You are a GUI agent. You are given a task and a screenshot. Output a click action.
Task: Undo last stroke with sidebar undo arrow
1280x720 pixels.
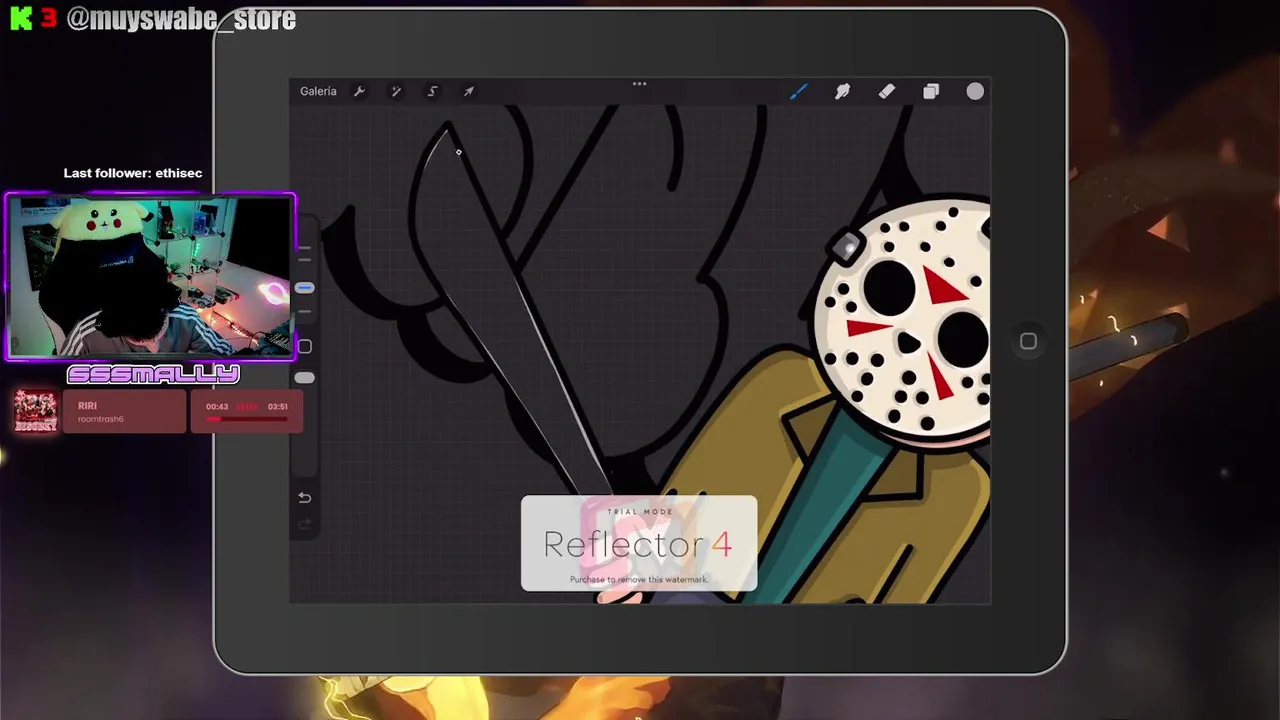(x=305, y=498)
